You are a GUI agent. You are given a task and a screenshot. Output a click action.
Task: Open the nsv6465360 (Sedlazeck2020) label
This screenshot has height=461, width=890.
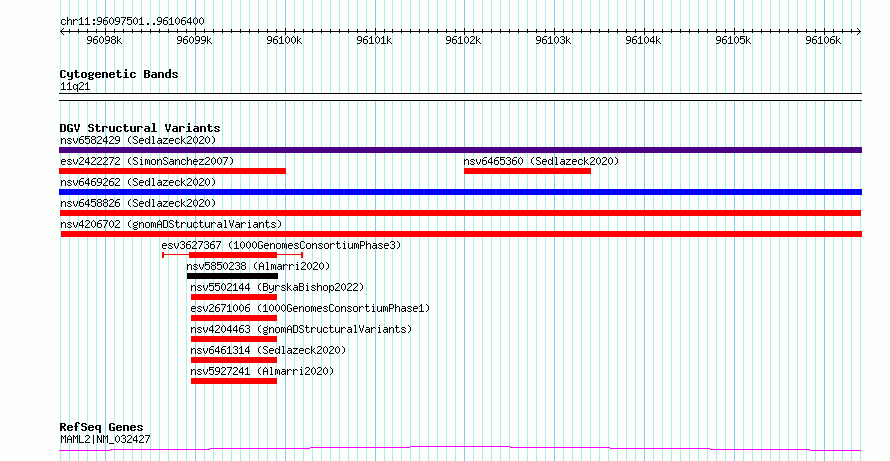541,161
